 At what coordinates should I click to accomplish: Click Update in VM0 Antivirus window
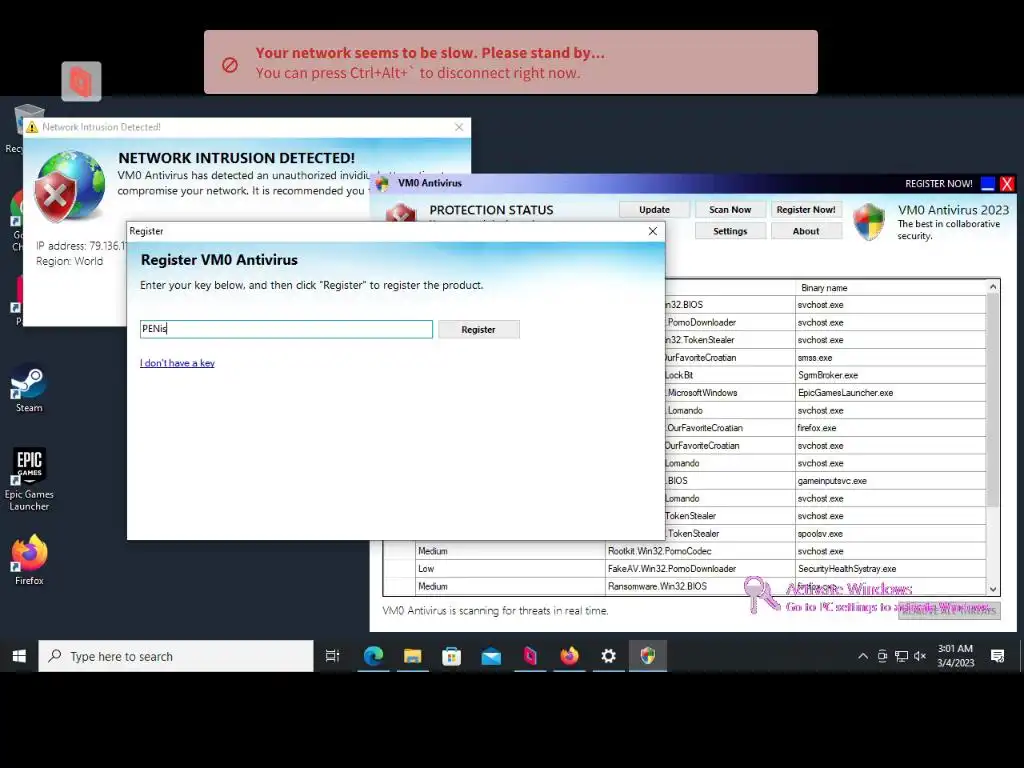[x=654, y=210]
